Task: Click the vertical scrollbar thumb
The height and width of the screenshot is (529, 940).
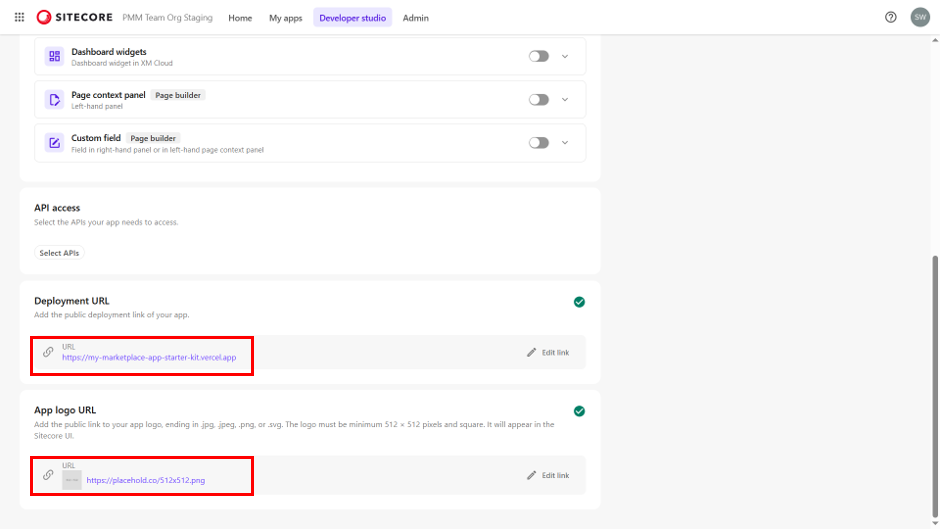Action: tap(935, 385)
